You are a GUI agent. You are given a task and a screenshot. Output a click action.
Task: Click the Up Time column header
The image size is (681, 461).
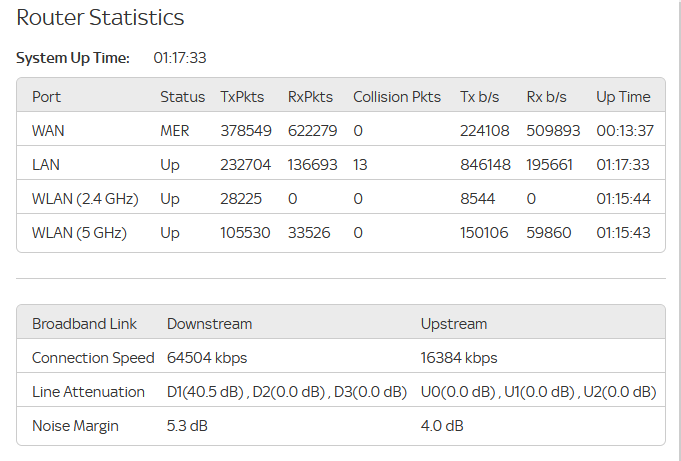(623, 96)
